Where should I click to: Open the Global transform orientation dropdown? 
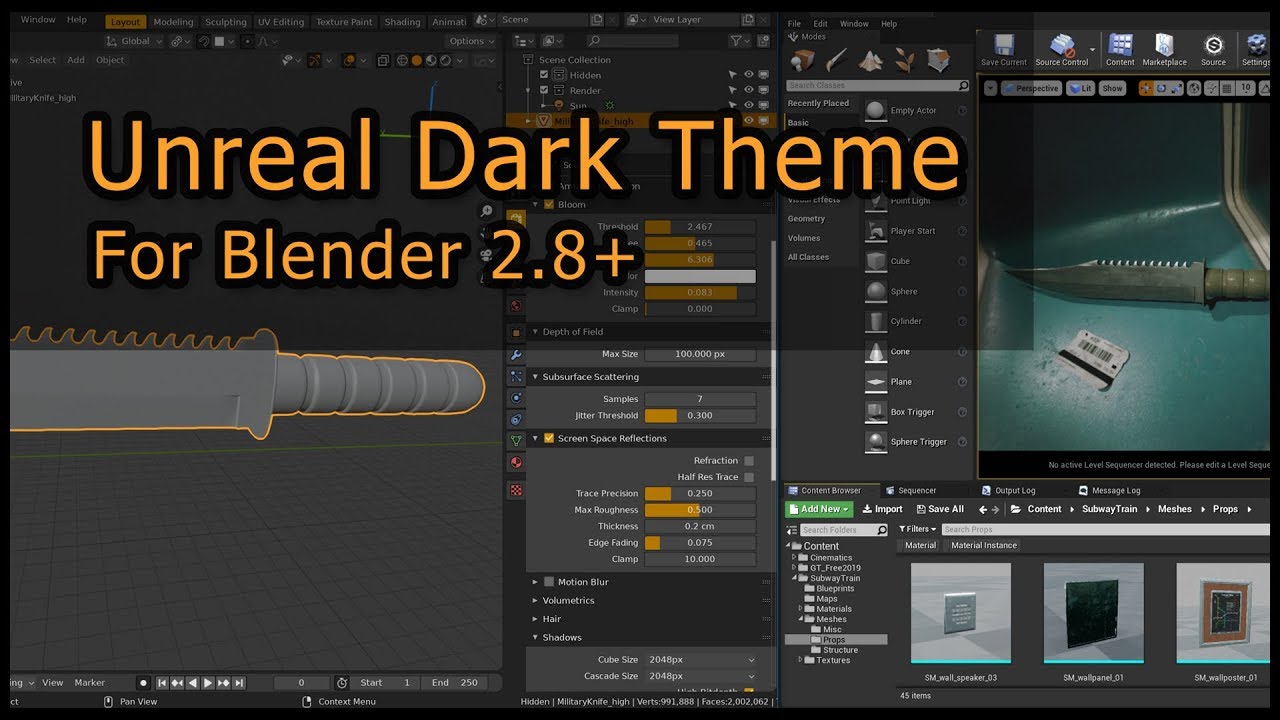click(x=134, y=41)
